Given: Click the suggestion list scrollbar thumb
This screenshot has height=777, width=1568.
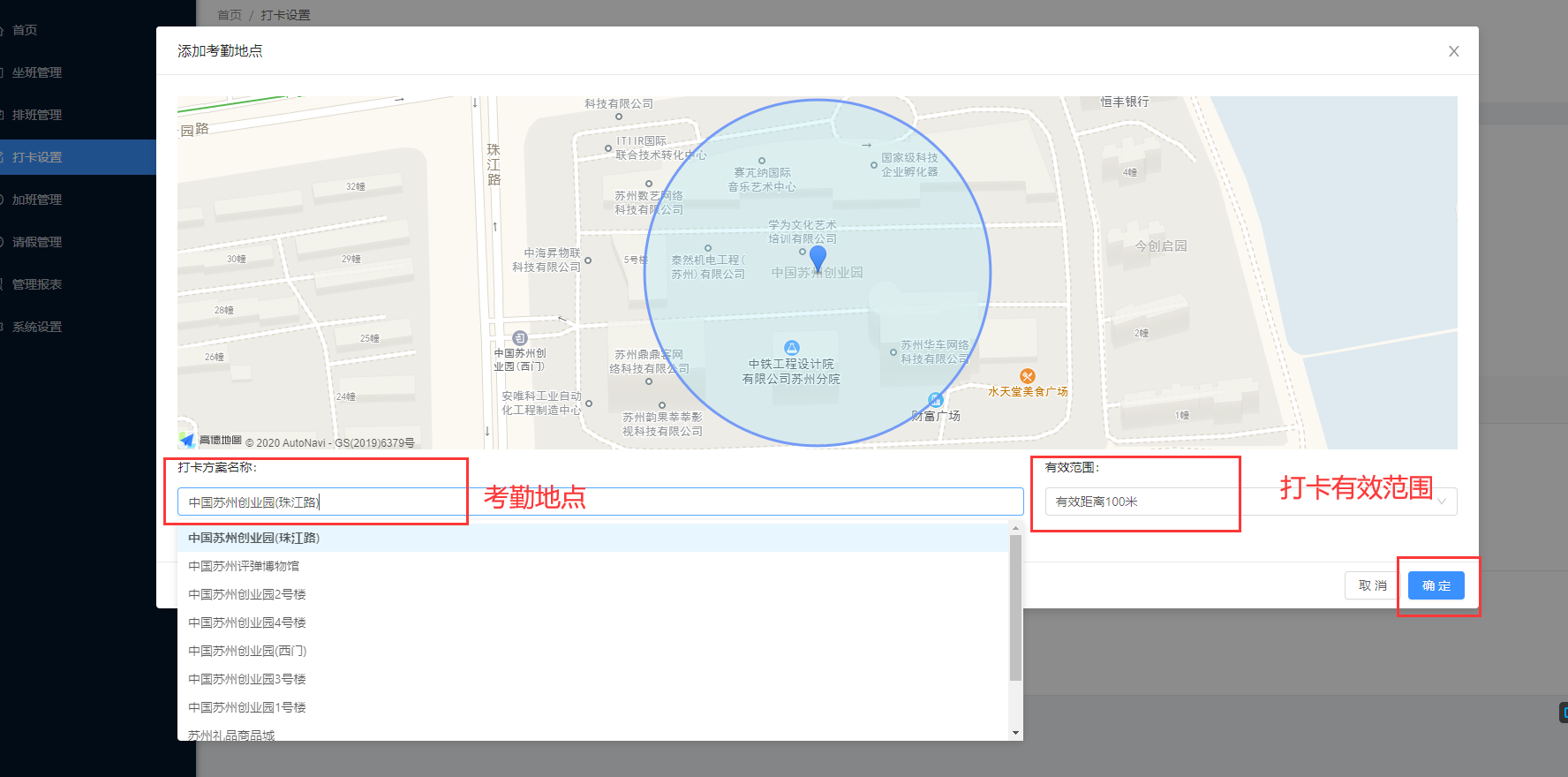Looking at the screenshot, I should tap(1015, 607).
